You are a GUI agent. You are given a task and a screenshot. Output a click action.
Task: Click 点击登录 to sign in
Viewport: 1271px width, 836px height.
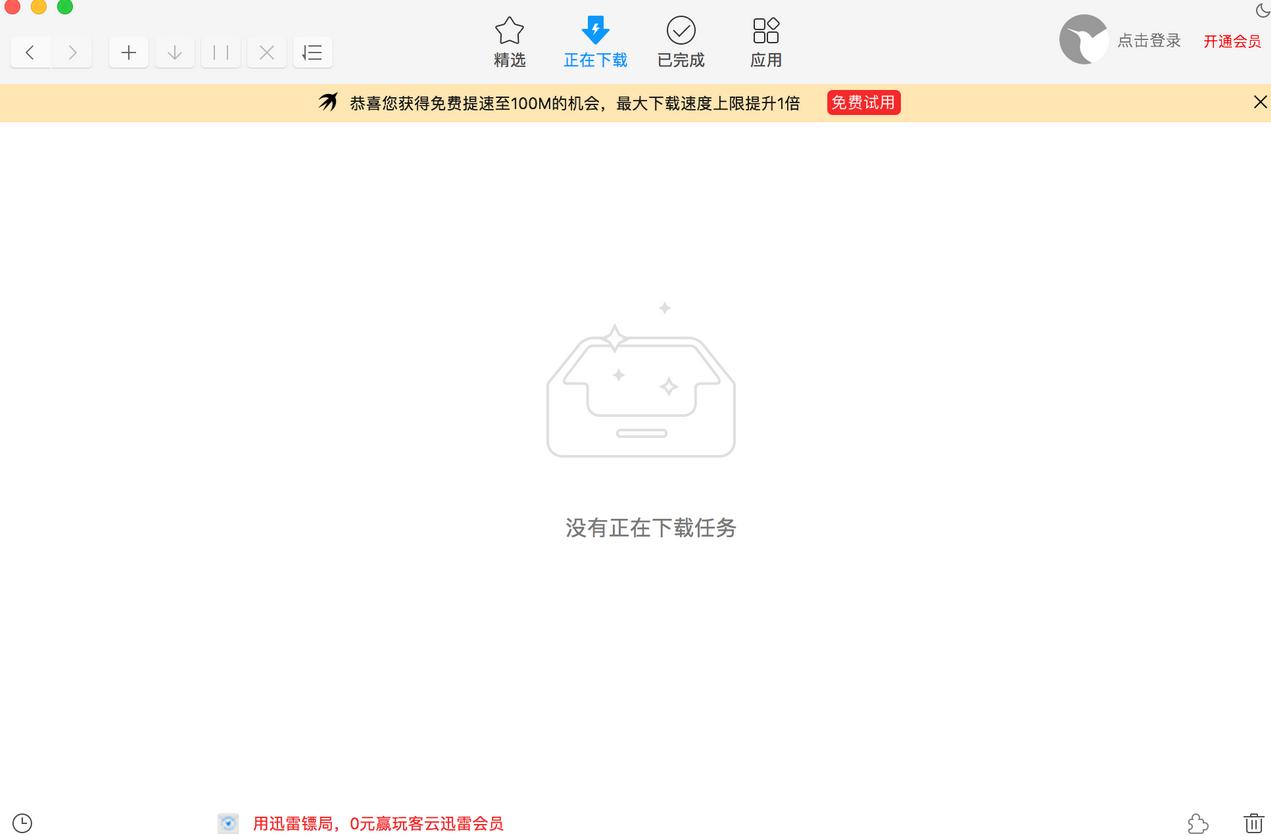1148,40
